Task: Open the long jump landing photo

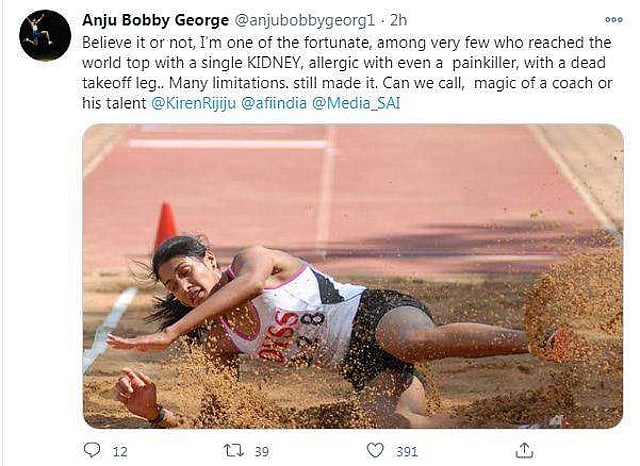Action: 353,276
